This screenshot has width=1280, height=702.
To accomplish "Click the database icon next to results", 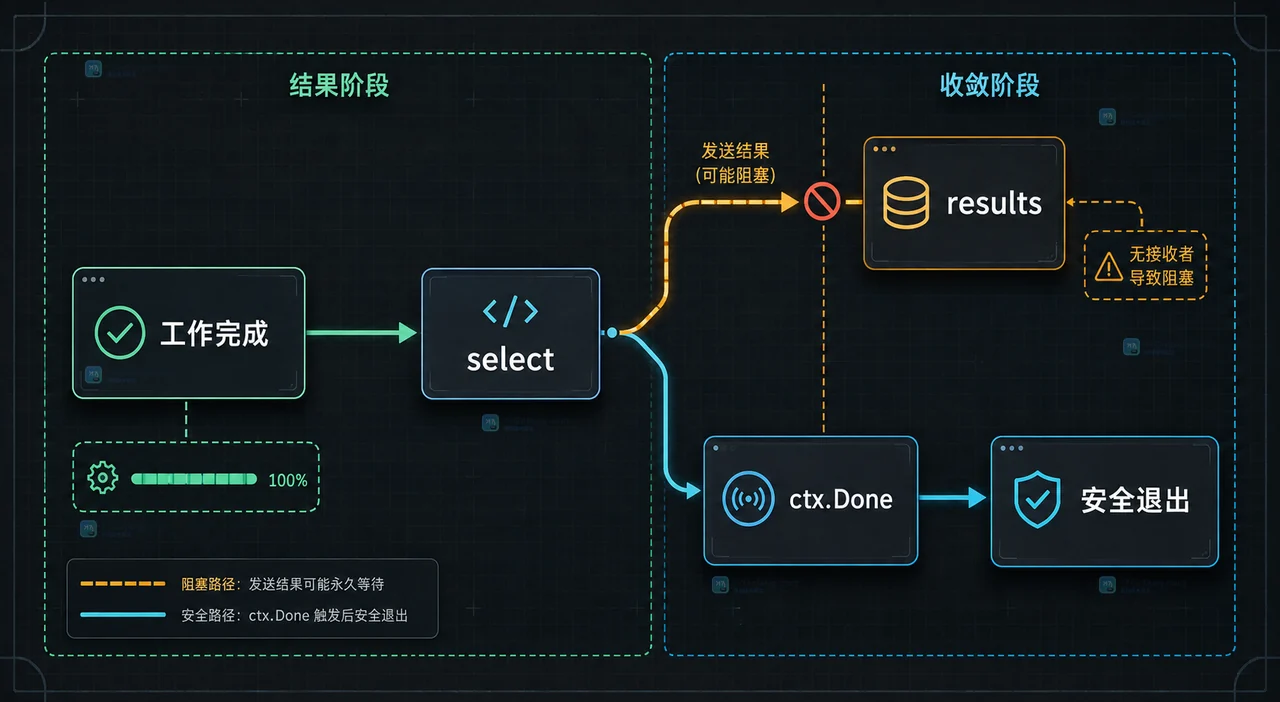I will 907,203.
